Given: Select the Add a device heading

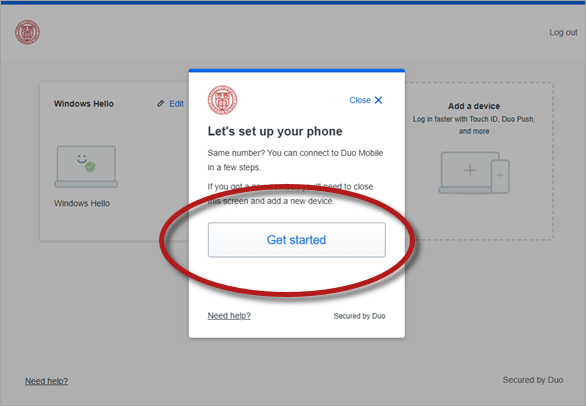Looking at the screenshot, I should click(x=474, y=106).
